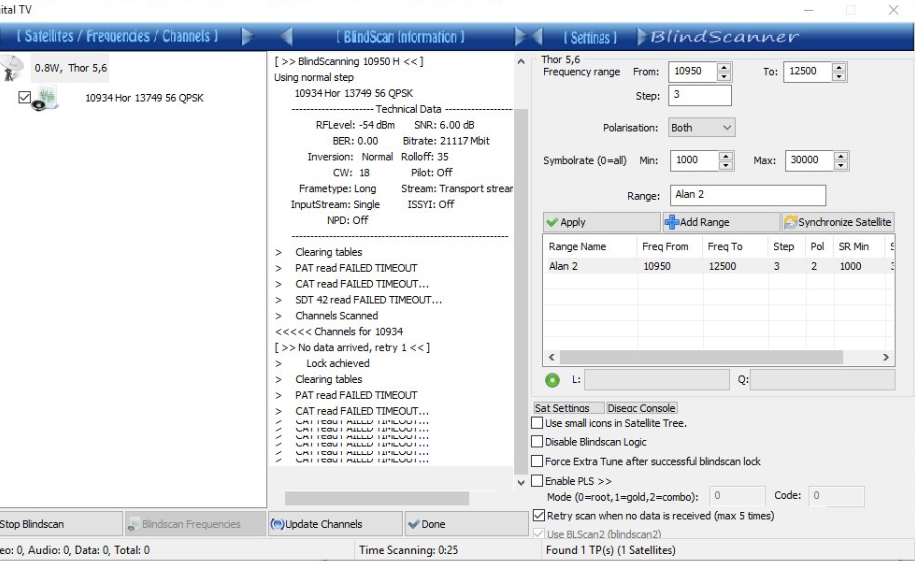The height and width of the screenshot is (561, 915).
Task: Close the window with the X button
Action: tap(893, 10)
